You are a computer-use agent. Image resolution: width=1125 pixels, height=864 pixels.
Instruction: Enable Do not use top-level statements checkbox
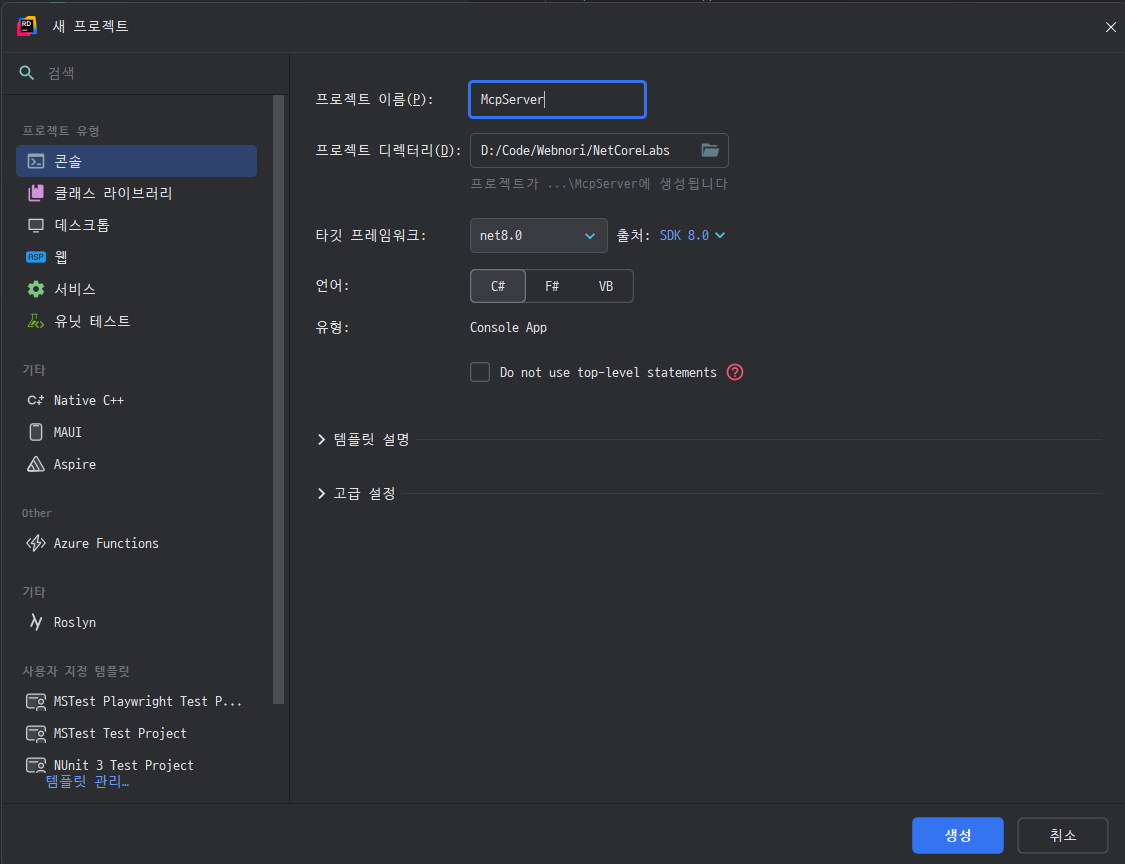(x=480, y=372)
